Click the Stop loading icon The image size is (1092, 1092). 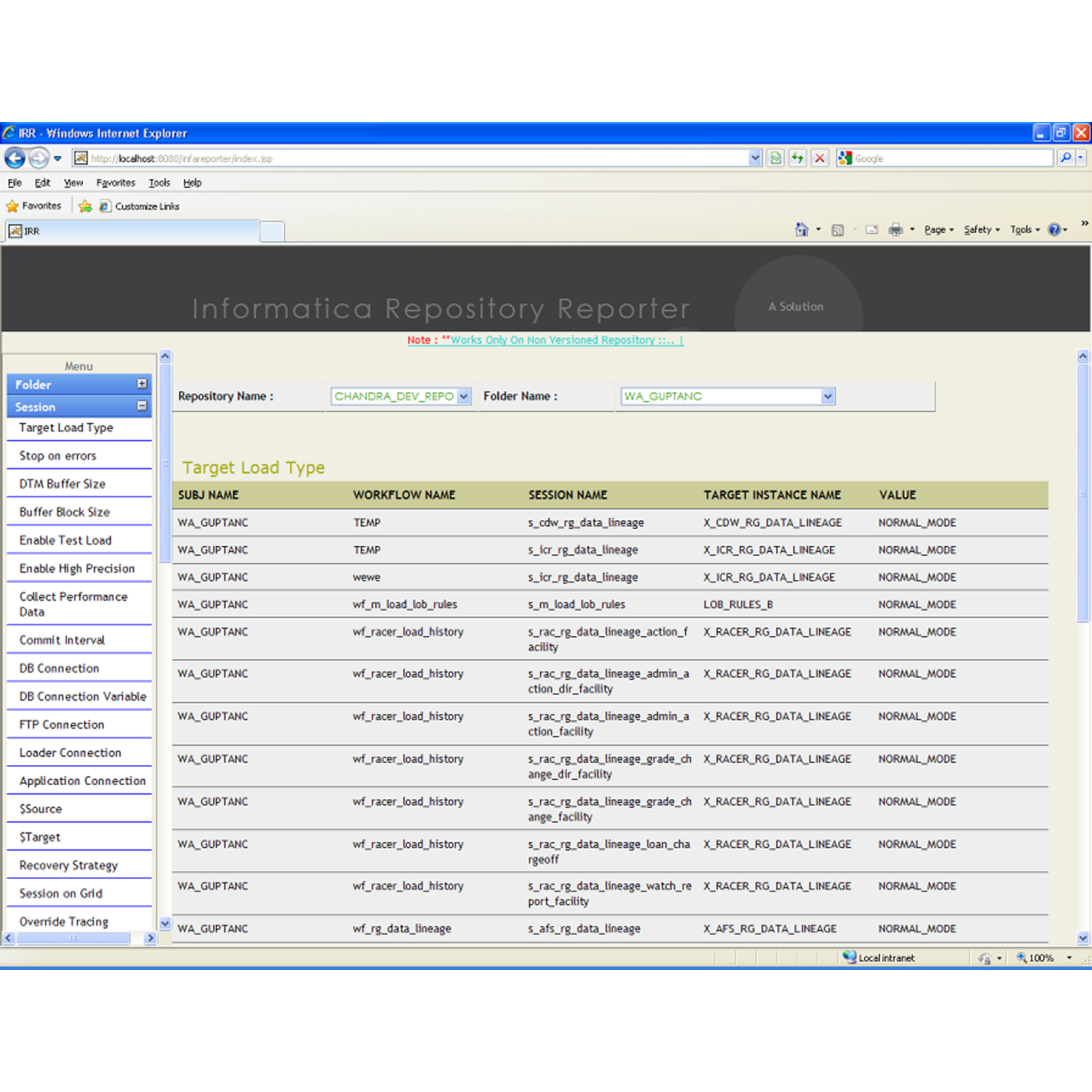(819, 158)
